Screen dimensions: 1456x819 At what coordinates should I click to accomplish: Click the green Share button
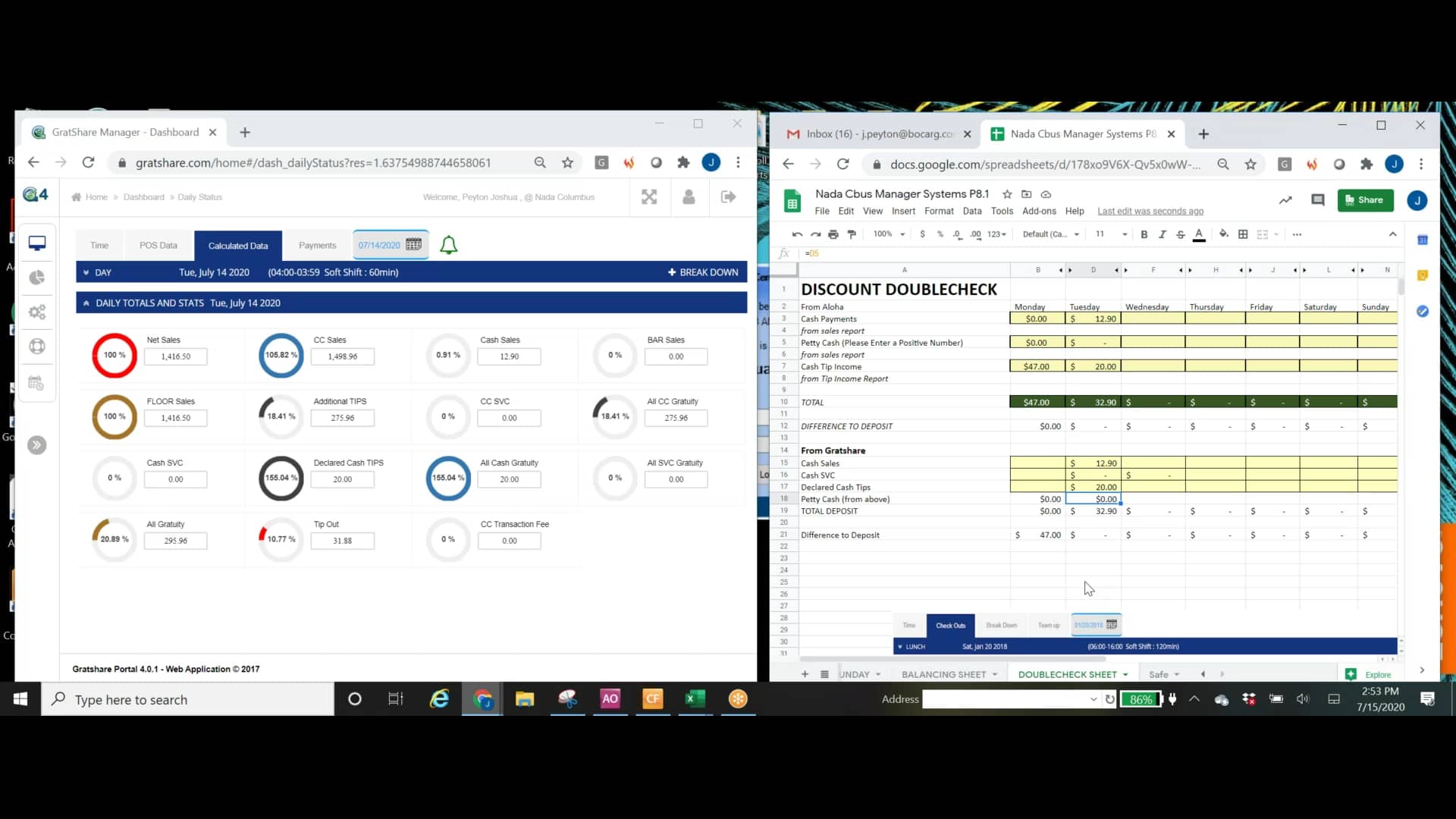coord(1365,200)
